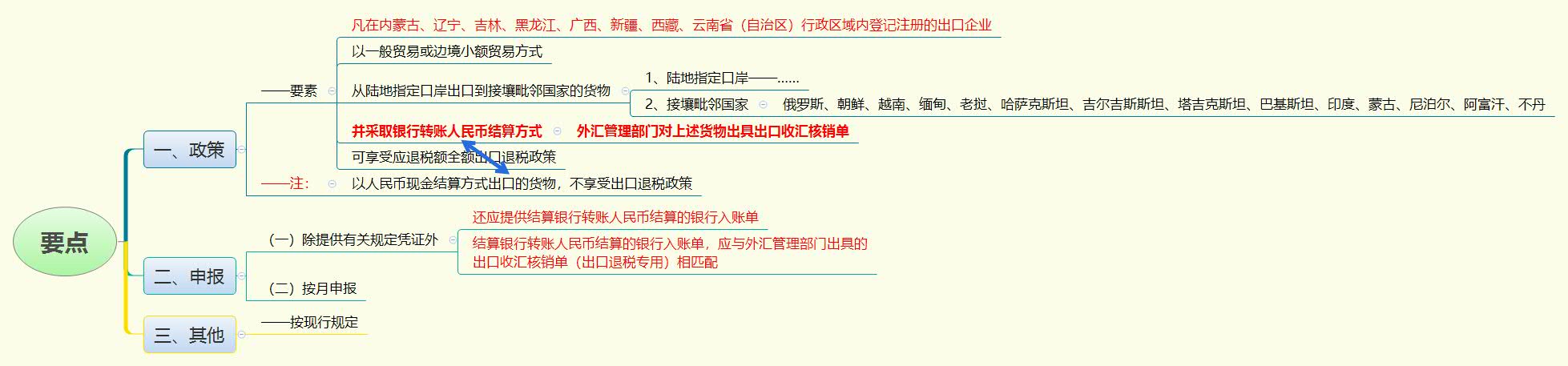Click node 2、接壤毗邻国家

[696, 104]
